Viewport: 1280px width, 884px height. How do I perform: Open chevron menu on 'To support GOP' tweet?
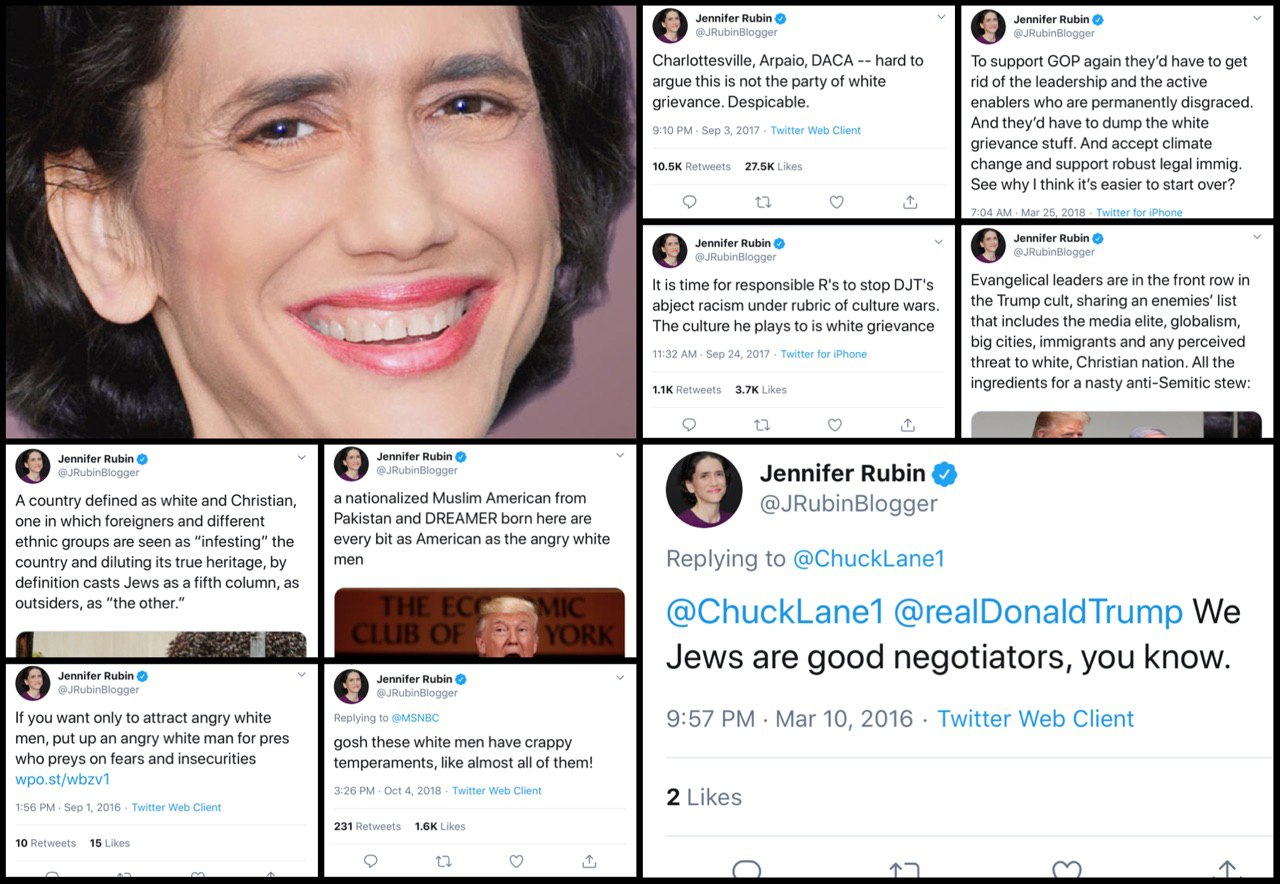pos(1258,18)
